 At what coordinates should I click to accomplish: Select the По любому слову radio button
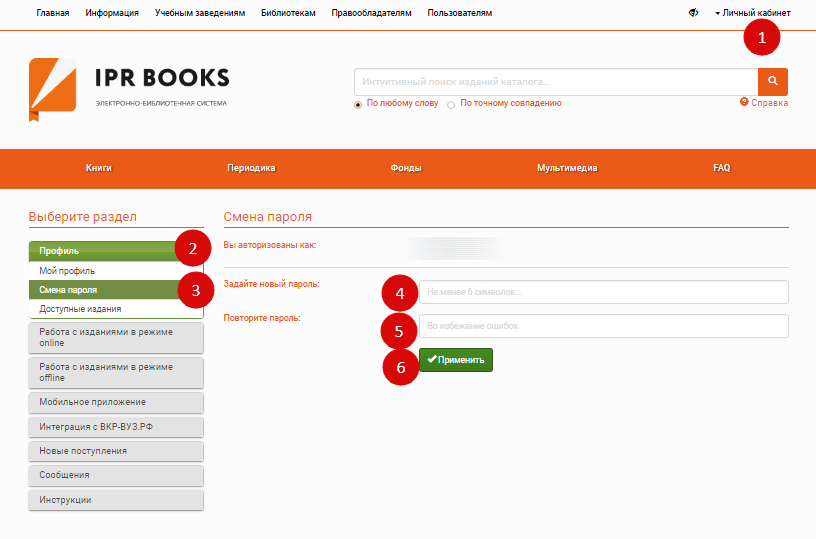[358, 104]
